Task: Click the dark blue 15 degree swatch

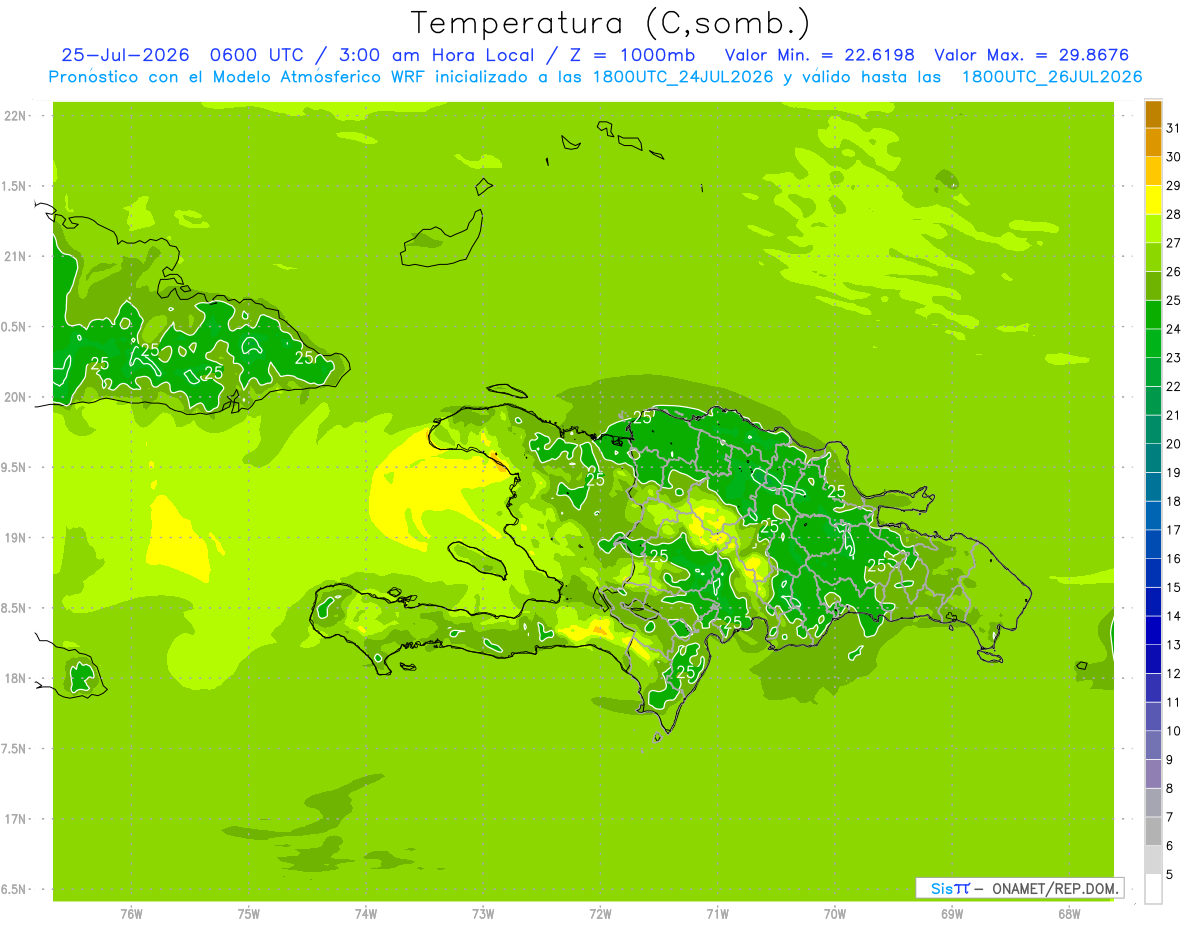Action: 1153,573
